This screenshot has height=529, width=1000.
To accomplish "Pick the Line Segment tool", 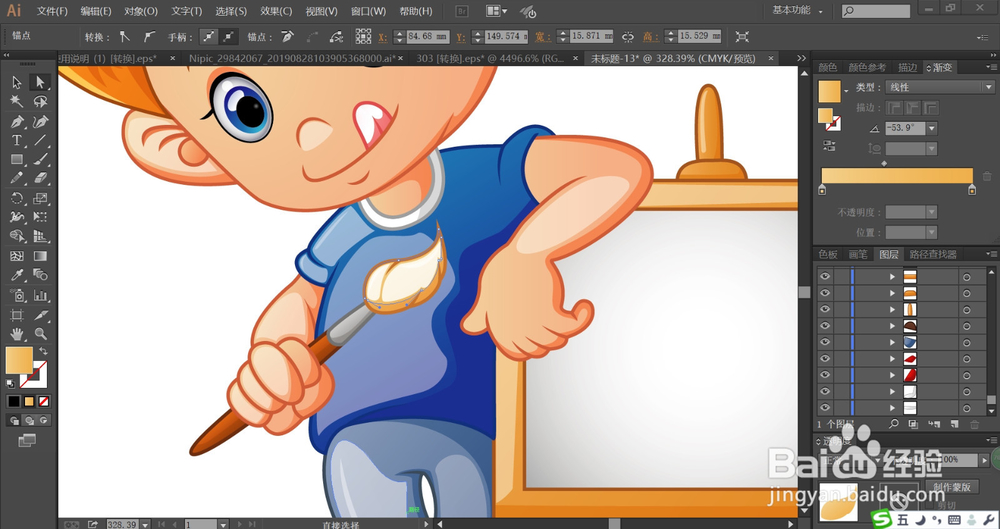I will (x=40, y=140).
